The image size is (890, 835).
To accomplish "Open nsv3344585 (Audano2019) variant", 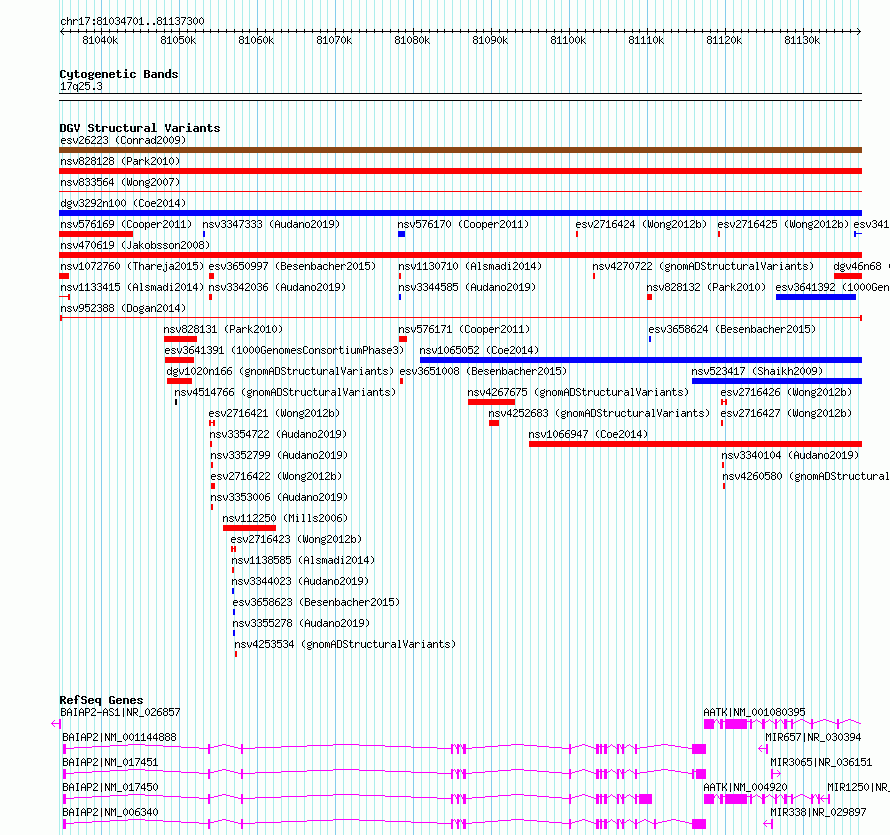I will pyautogui.click(x=467, y=287).
